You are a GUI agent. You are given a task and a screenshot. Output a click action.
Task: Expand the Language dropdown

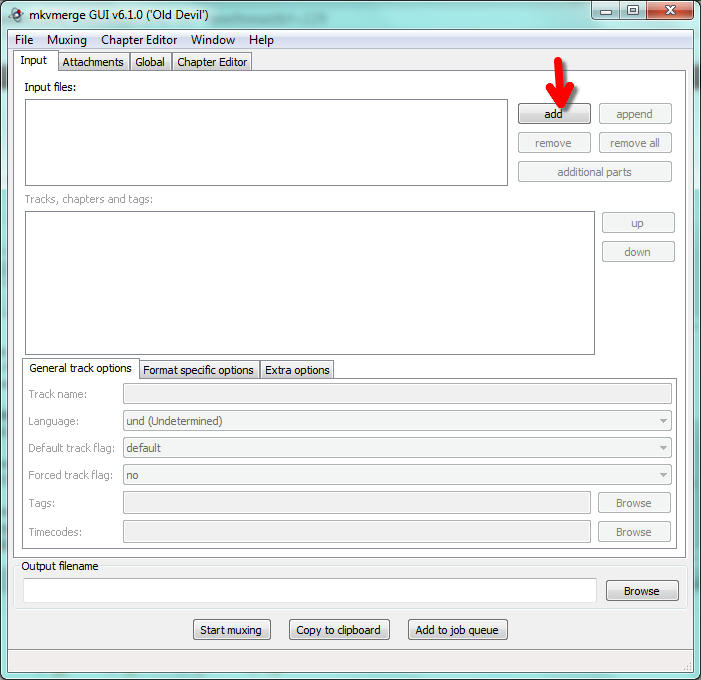pos(397,421)
